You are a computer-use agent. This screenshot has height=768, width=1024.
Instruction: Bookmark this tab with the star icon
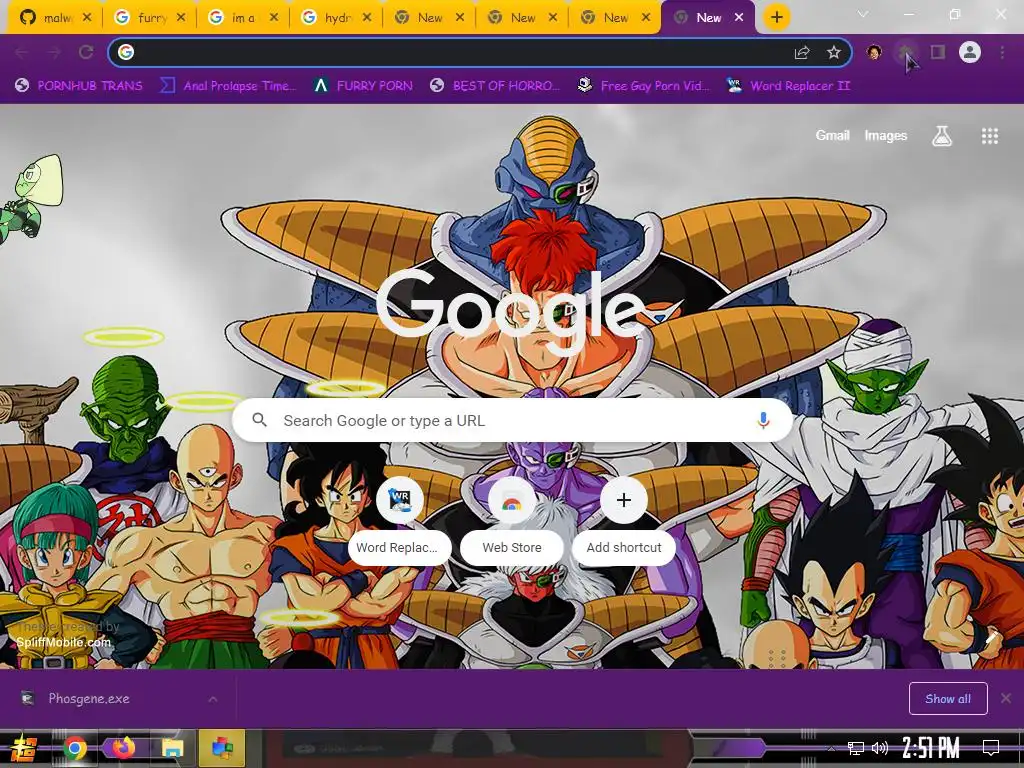(833, 52)
